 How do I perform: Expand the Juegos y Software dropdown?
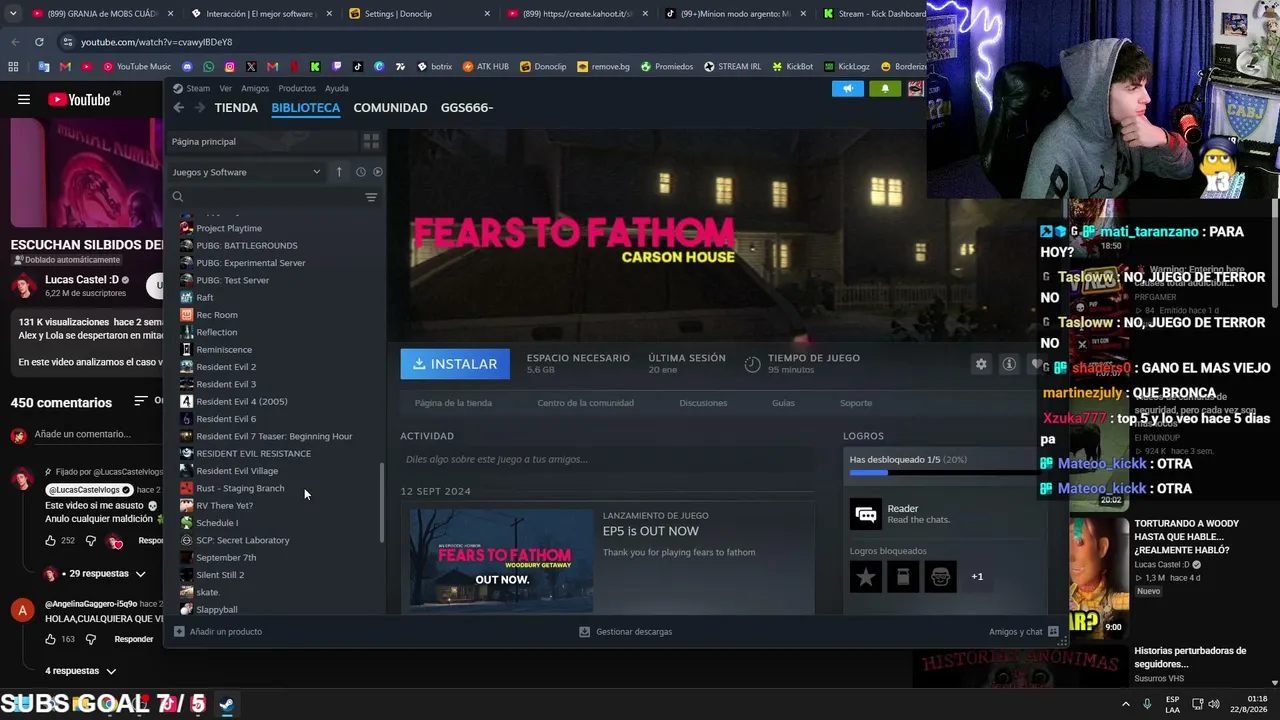point(247,172)
